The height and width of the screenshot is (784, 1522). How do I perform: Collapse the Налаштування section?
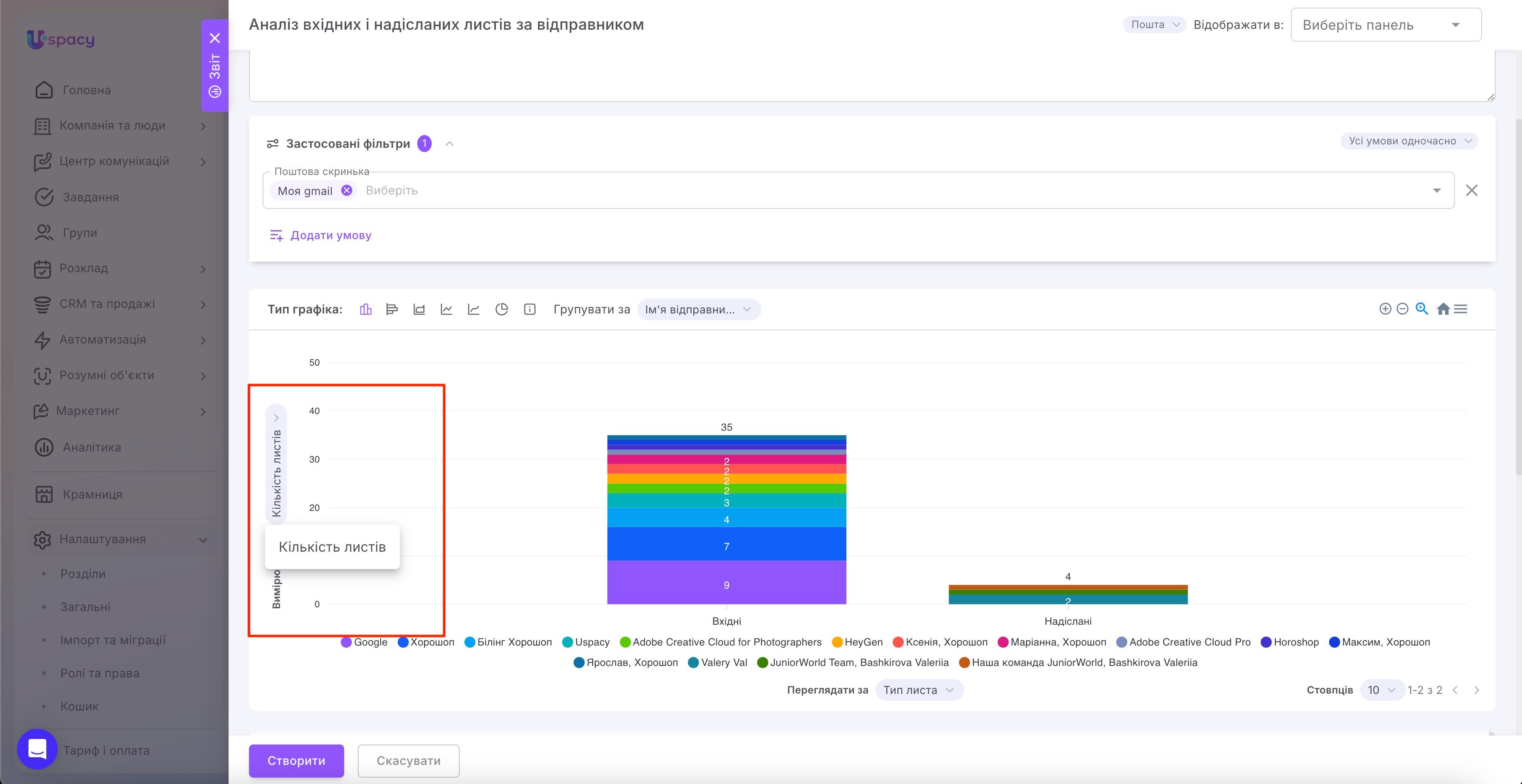203,540
